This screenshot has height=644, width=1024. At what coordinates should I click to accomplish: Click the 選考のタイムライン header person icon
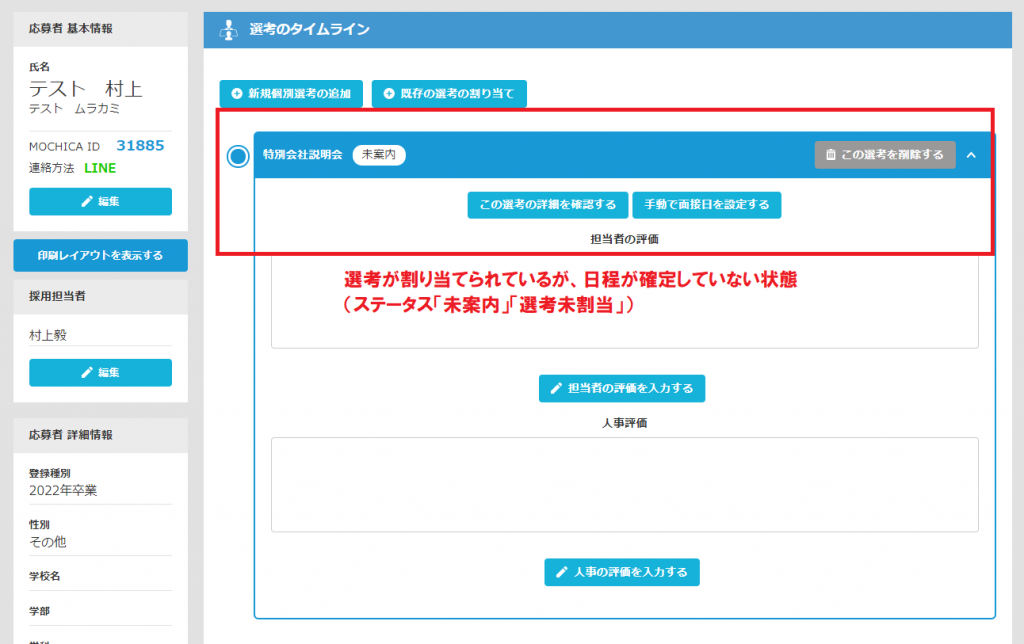click(228, 30)
